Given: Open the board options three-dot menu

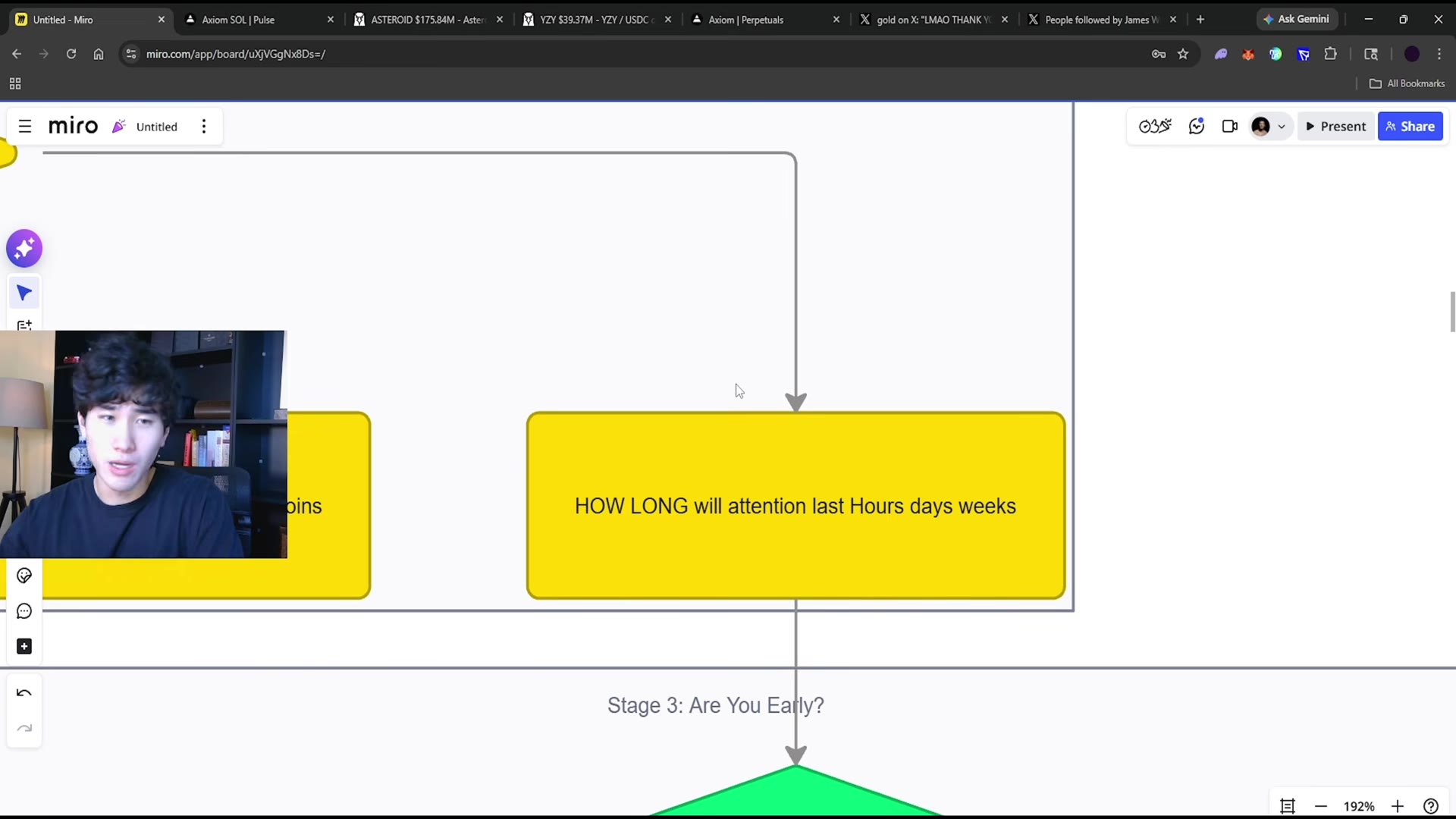Looking at the screenshot, I should coord(204,127).
